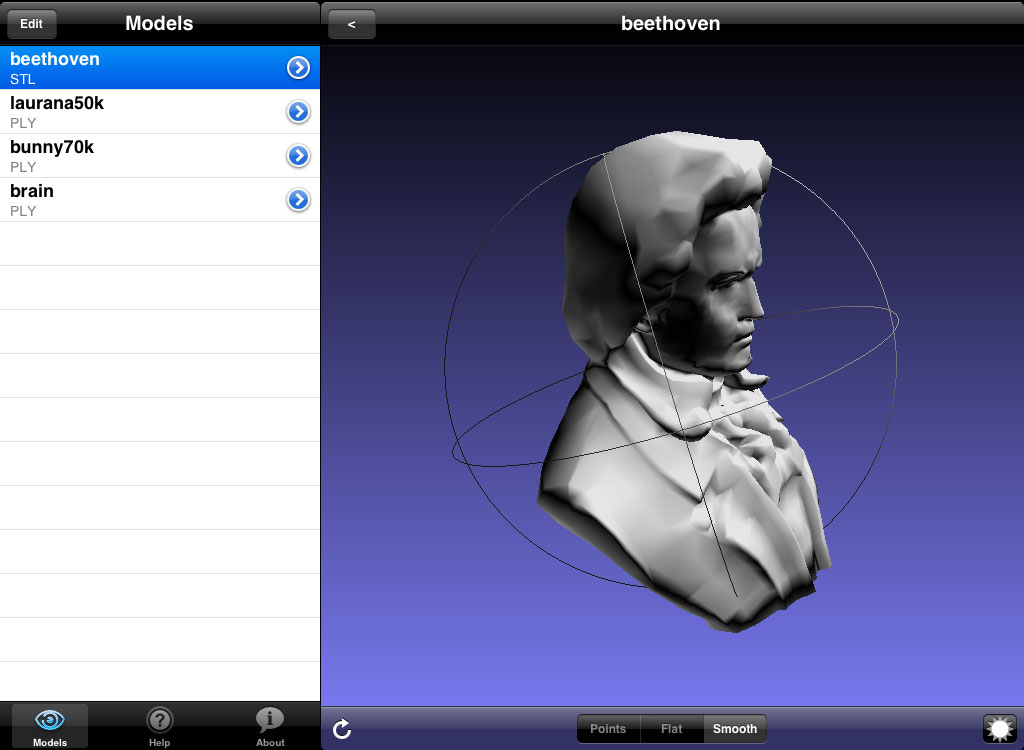Viewport: 1024px width, 750px height.
Task: Select the brain model row
Action: [x=160, y=199]
